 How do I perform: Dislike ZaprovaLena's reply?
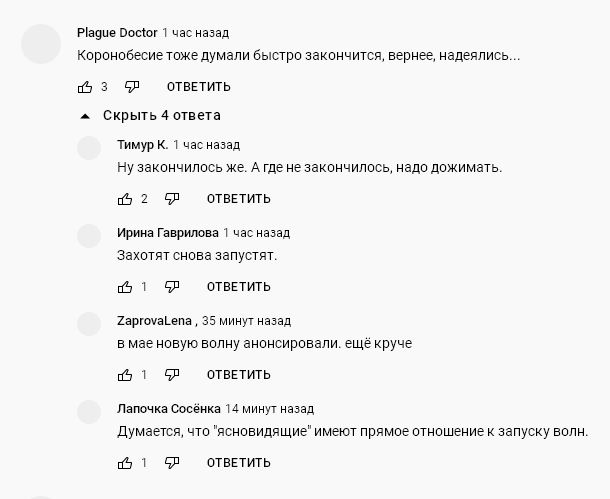[x=172, y=375]
